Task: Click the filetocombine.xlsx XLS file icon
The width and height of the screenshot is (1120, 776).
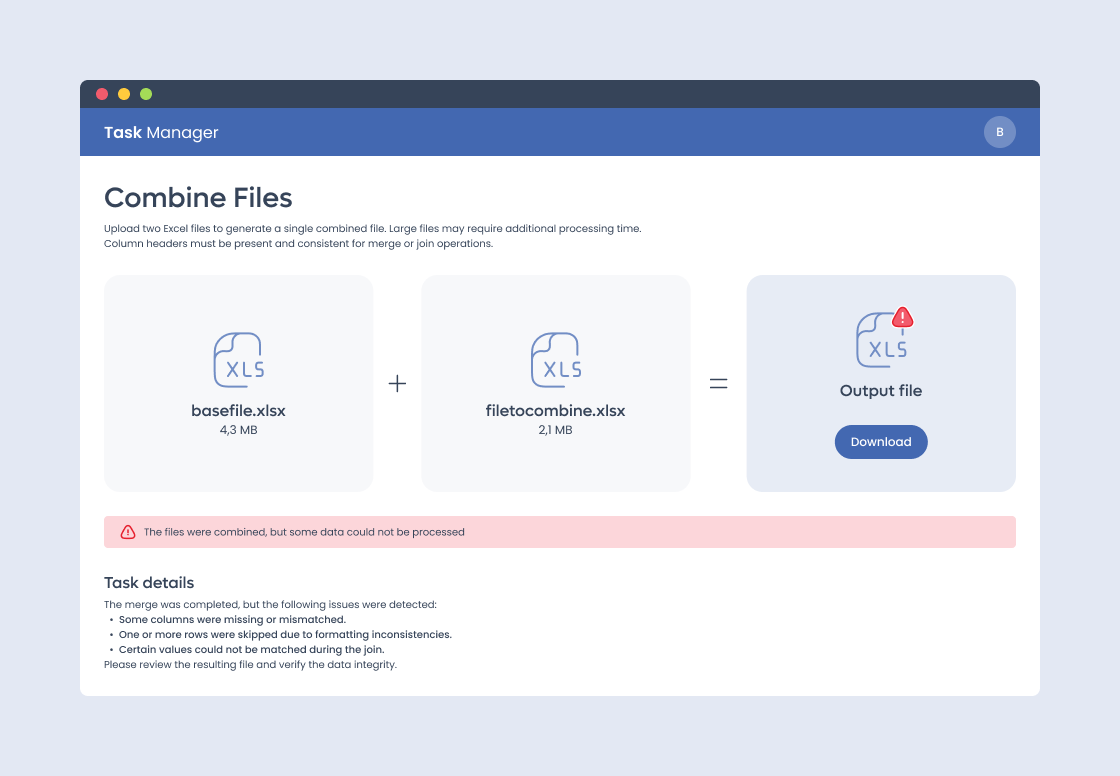Action: coord(556,360)
